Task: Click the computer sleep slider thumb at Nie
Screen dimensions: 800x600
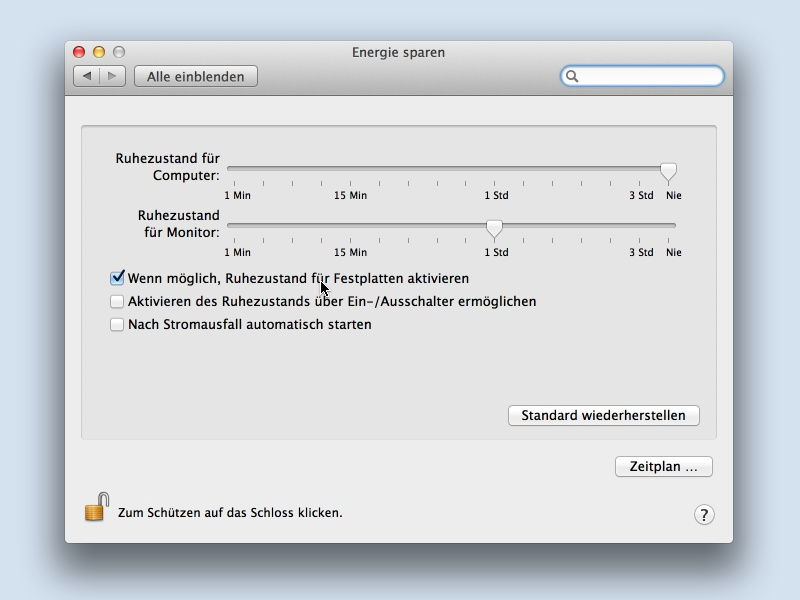Action: (x=668, y=172)
